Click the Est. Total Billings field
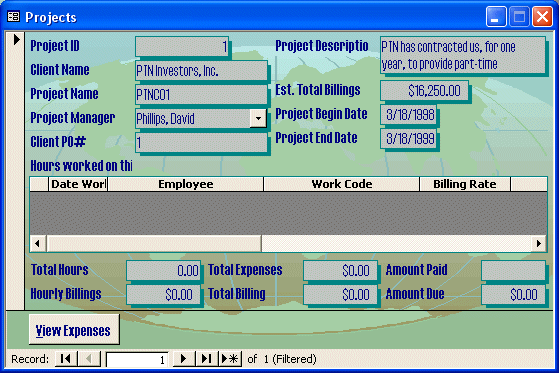This screenshot has height=373, width=559. (x=424, y=91)
